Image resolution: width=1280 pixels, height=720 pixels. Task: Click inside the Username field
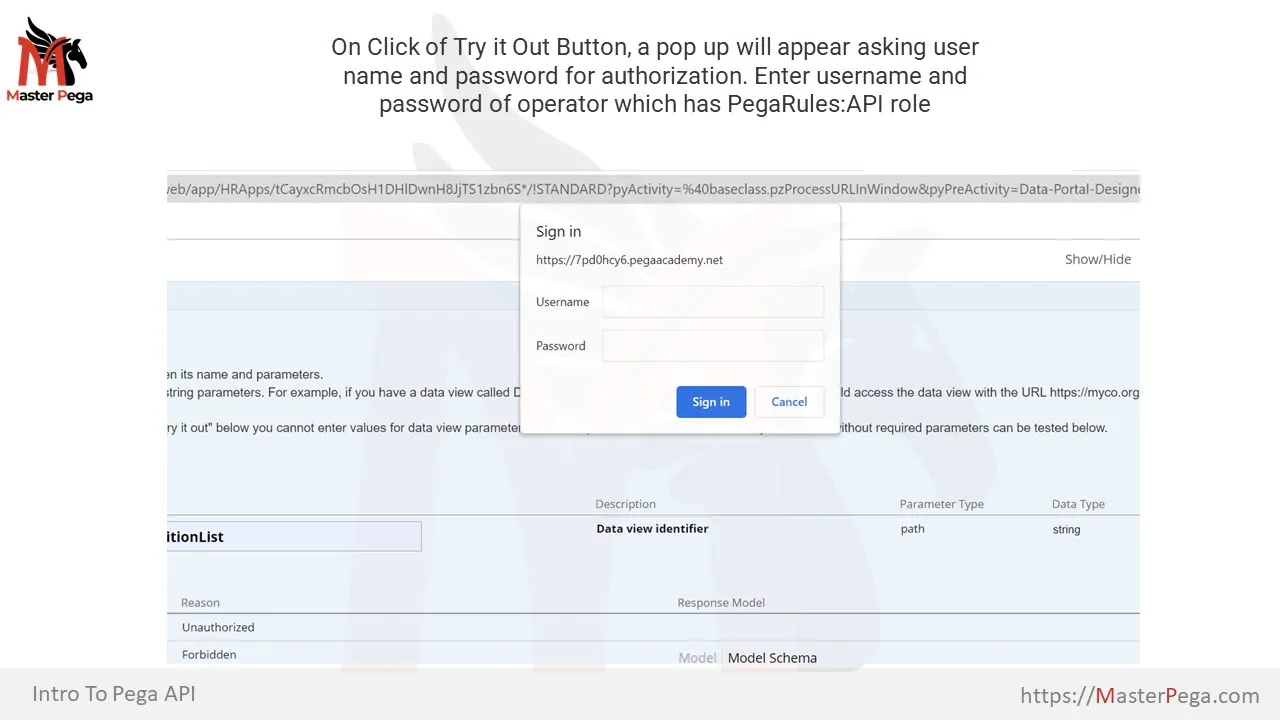click(712, 301)
